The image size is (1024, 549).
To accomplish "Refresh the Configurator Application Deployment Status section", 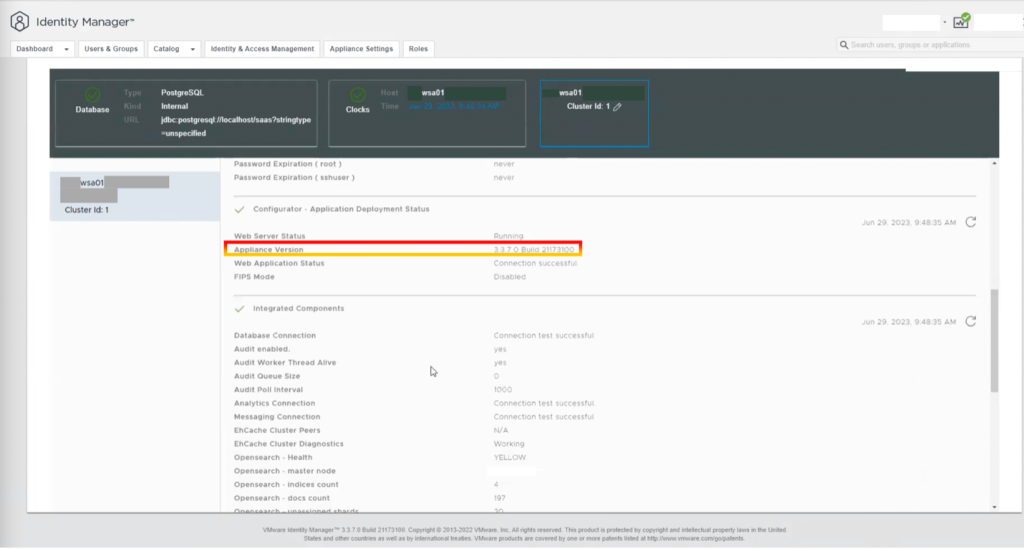I will [x=970, y=222].
